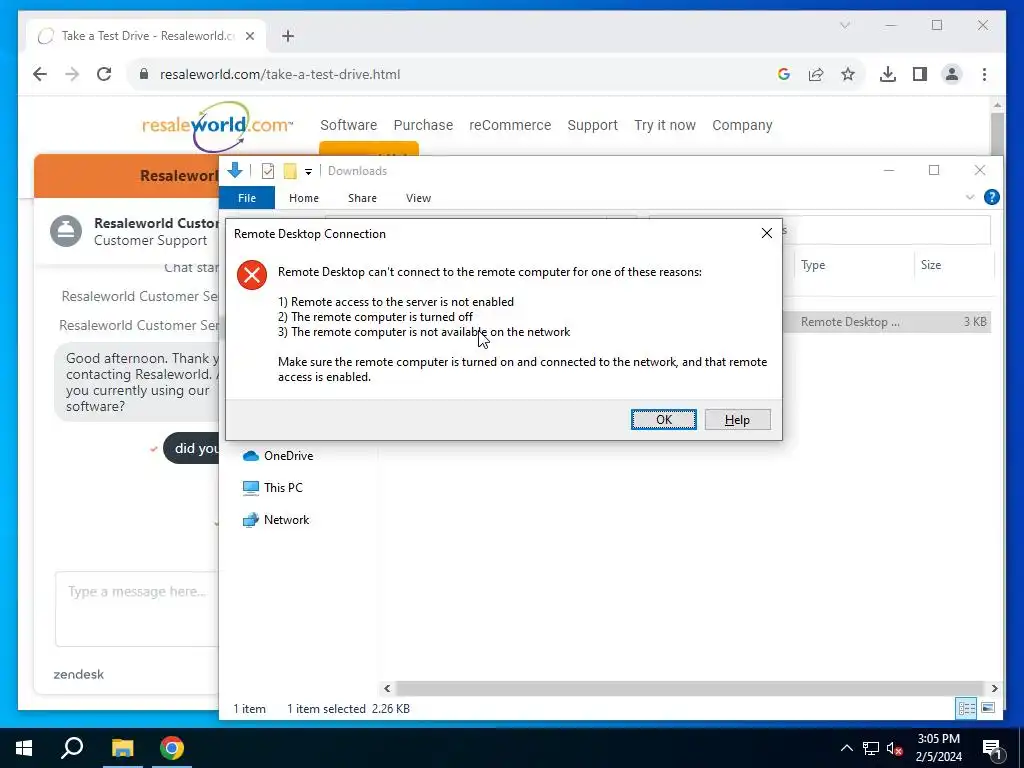Click the address bar URL in Chrome
Image resolution: width=1024 pixels, height=768 pixels.
pyautogui.click(x=280, y=74)
